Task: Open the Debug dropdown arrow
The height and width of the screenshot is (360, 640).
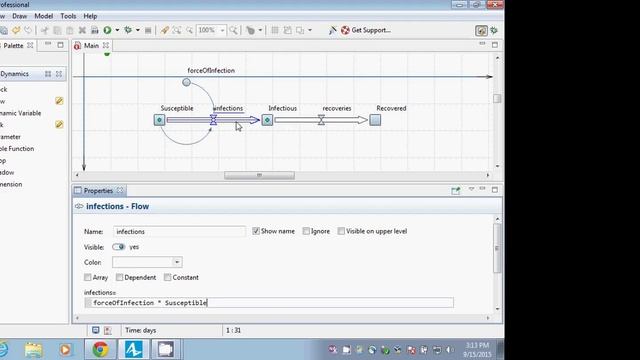Action: [x=138, y=30]
